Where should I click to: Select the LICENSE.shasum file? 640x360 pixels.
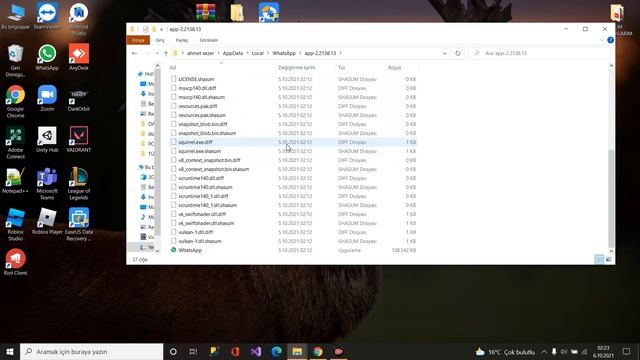pyautogui.click(x=293, y=79)
